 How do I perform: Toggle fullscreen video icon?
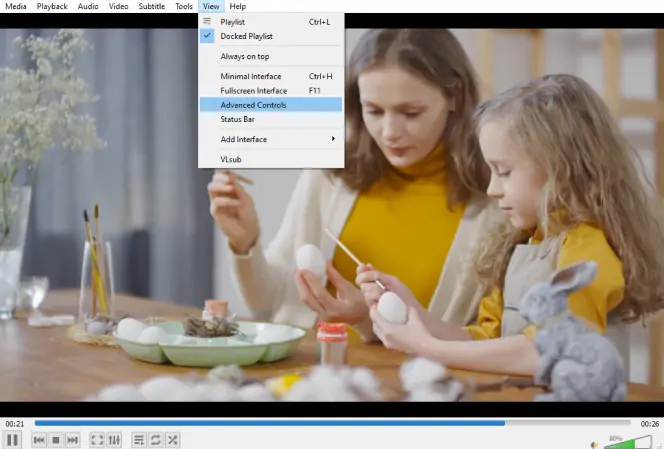pos(97,440)
